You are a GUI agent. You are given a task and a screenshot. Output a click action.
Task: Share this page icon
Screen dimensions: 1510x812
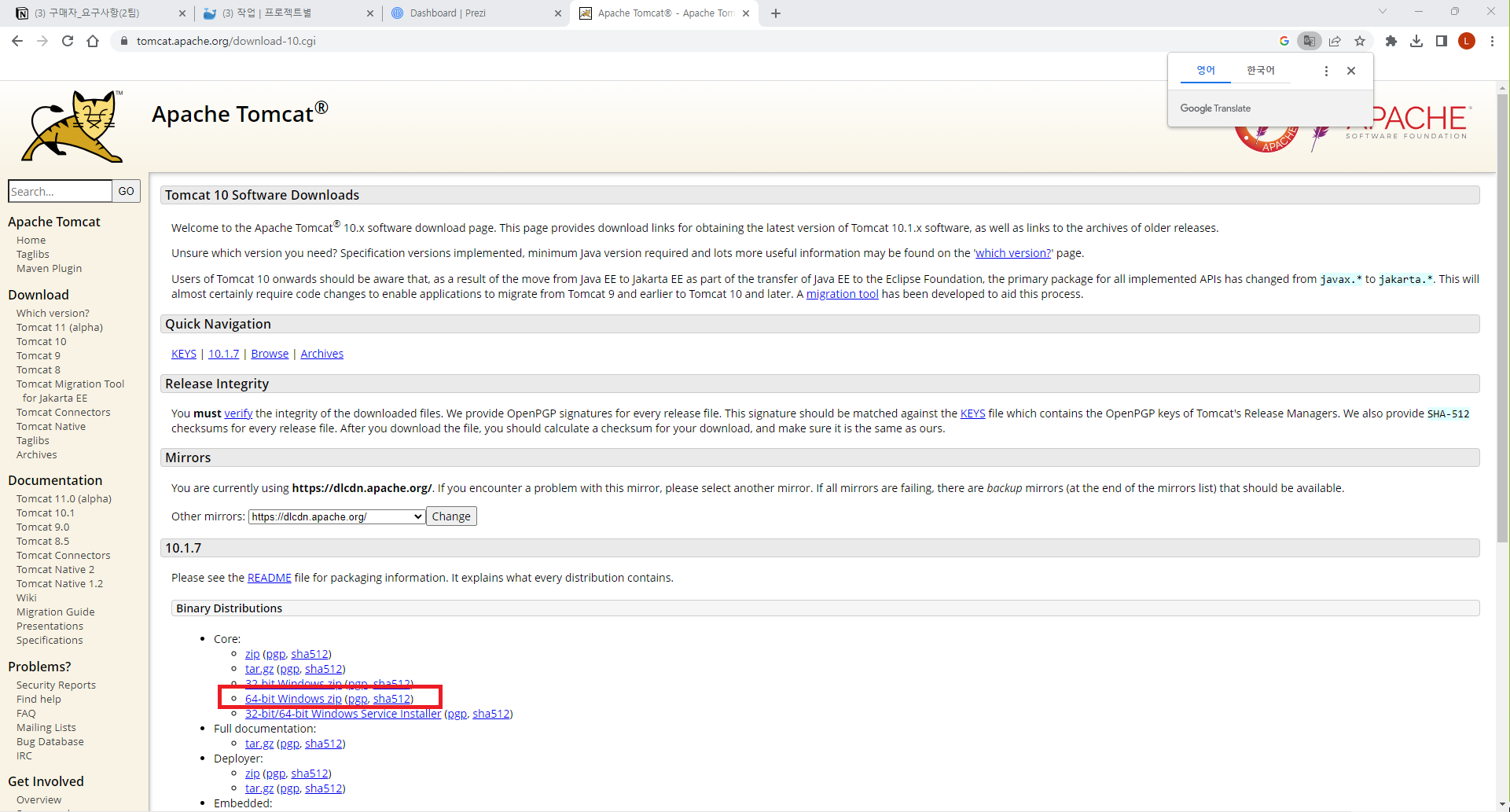(1335, 41)
